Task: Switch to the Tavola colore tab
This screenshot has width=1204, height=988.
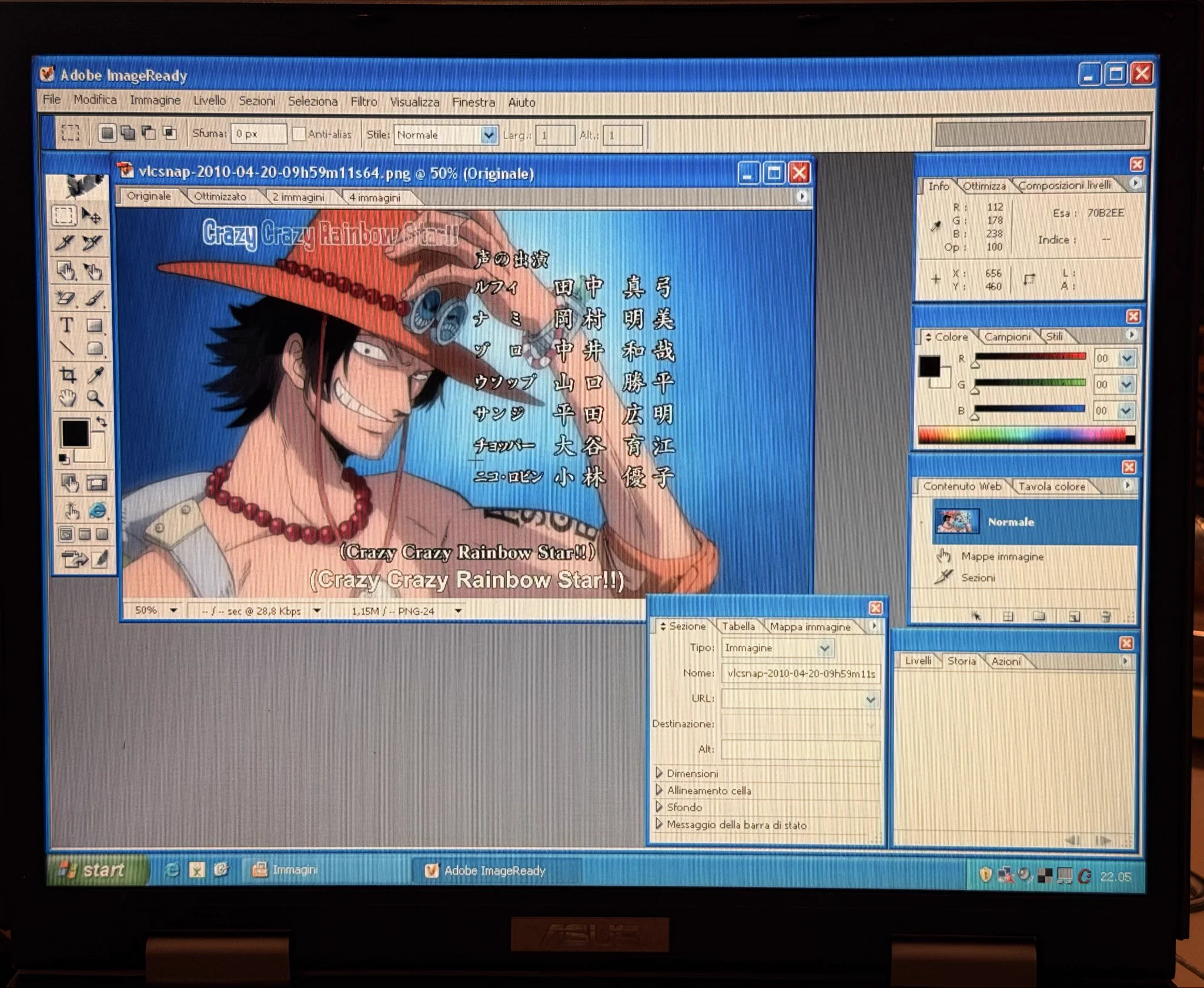Action: [1052, 486]
